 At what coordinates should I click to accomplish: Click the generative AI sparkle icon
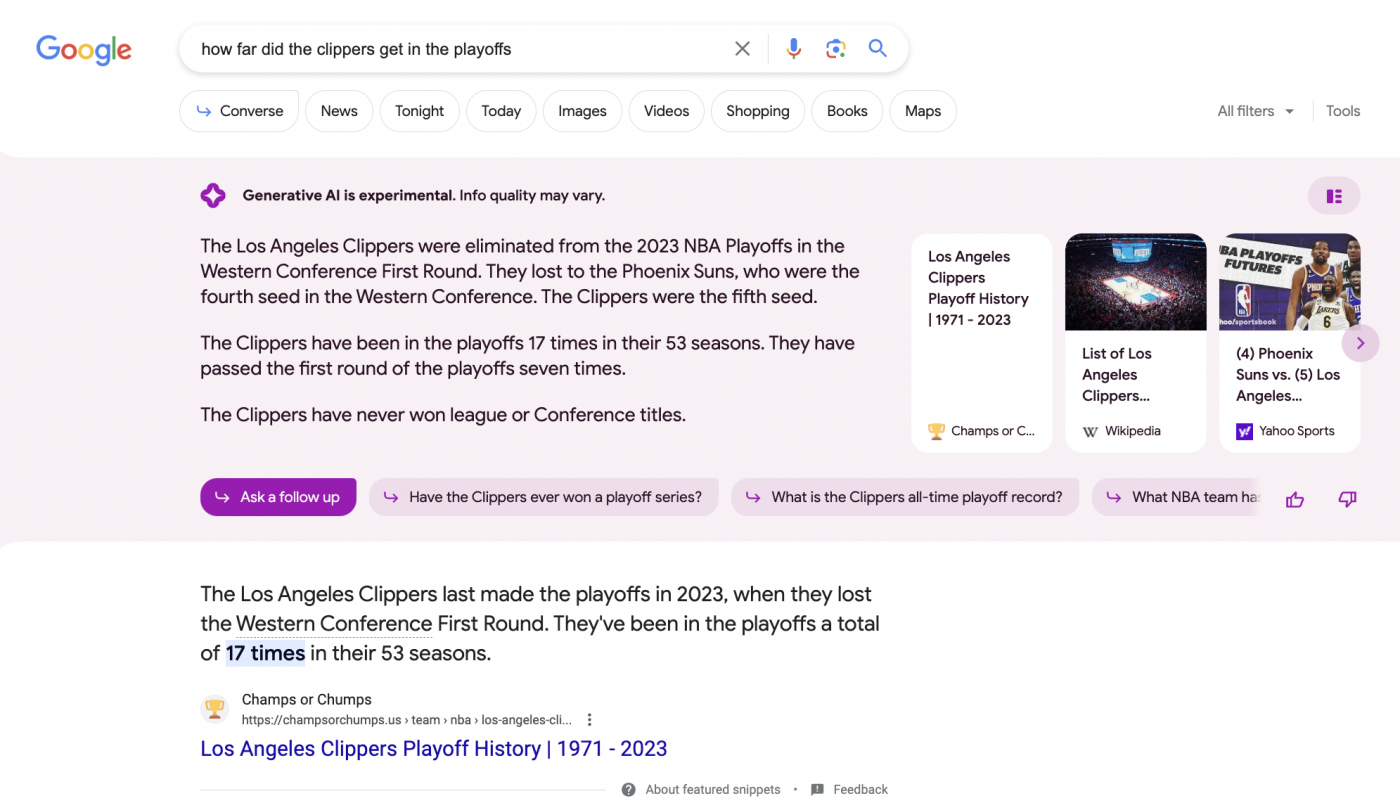click(x=213, y=195)
